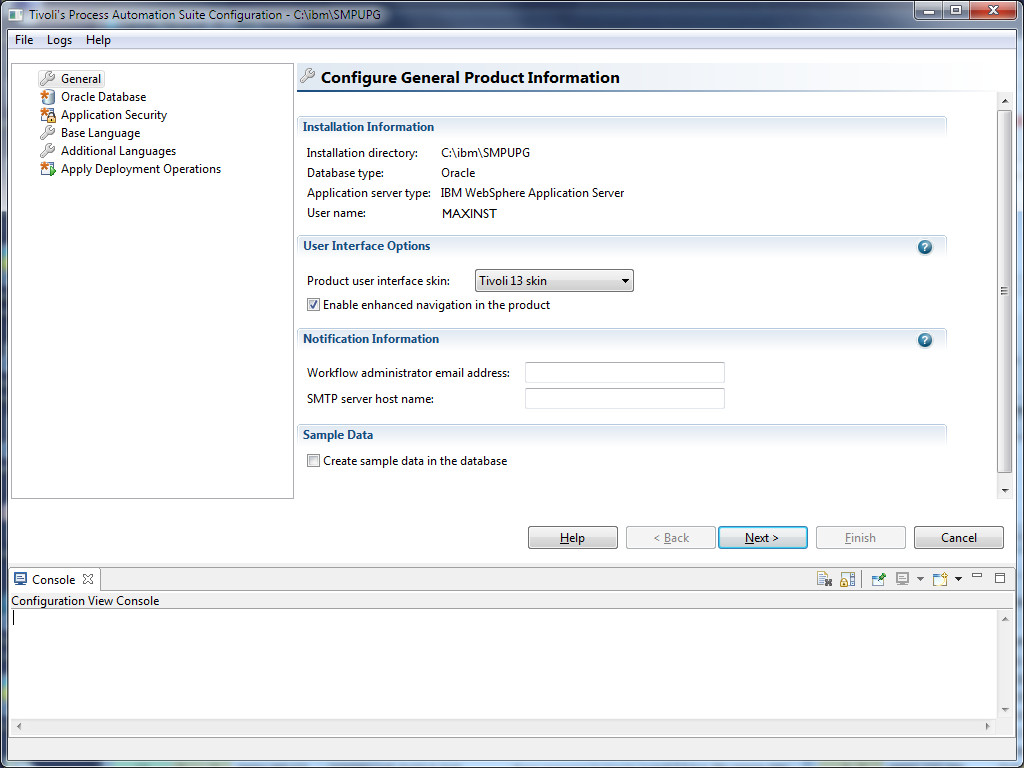
Task: Open help for User Interface Options
Action: (x=925, y=247)
